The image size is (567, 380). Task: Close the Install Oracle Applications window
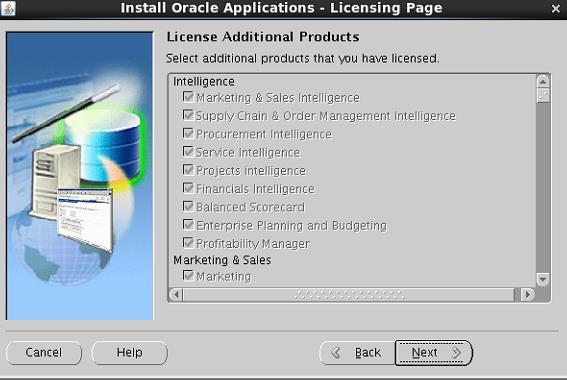point(556,8)
